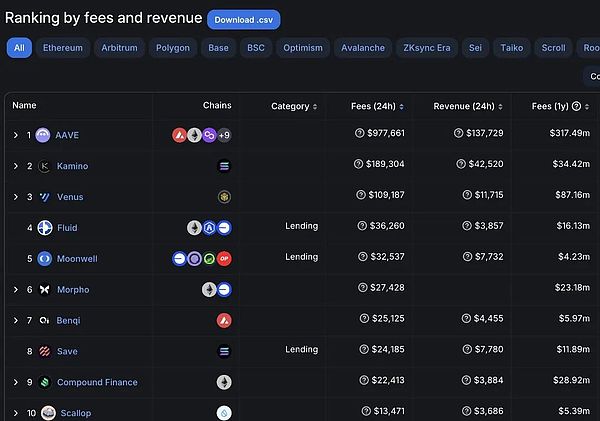Expand the Kamino row chevron
This screenshot has height=421, width=600.
[x=15, y=166]
